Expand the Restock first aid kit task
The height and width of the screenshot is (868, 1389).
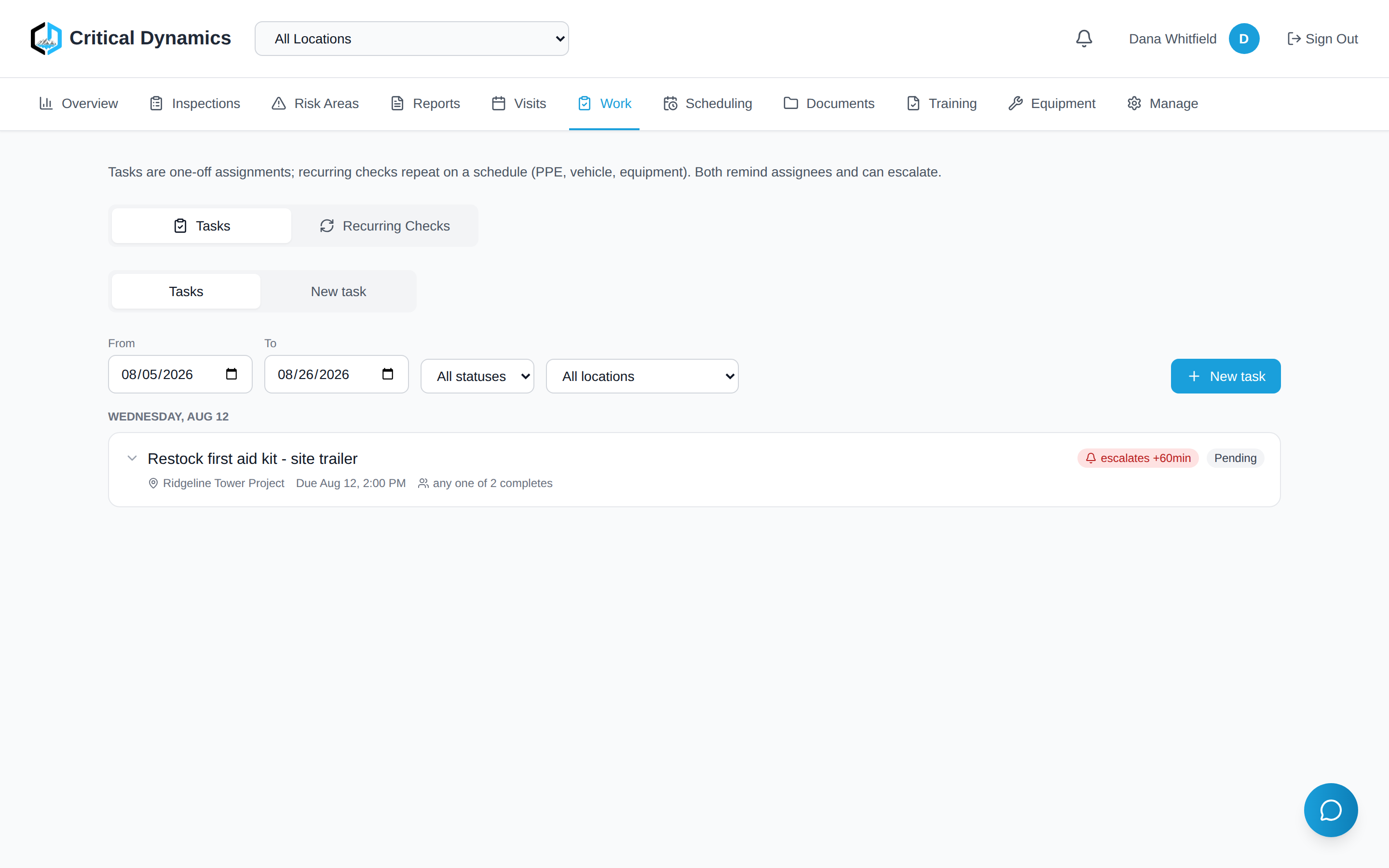[132, 458]
